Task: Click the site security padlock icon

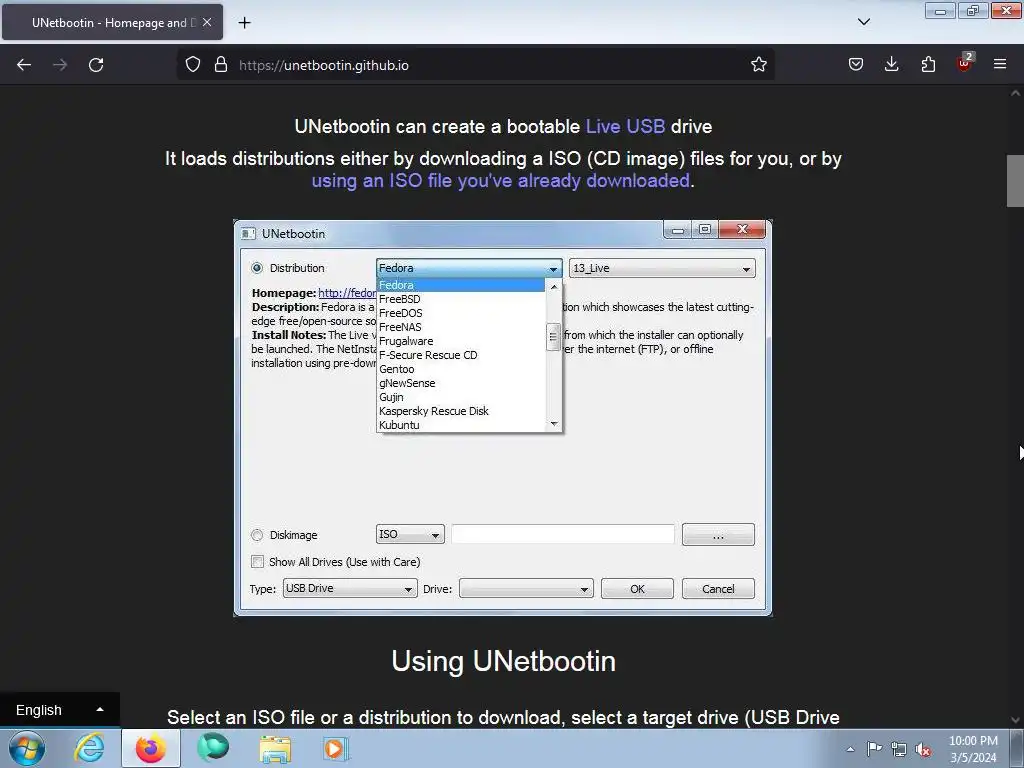Action: [221, 65]
